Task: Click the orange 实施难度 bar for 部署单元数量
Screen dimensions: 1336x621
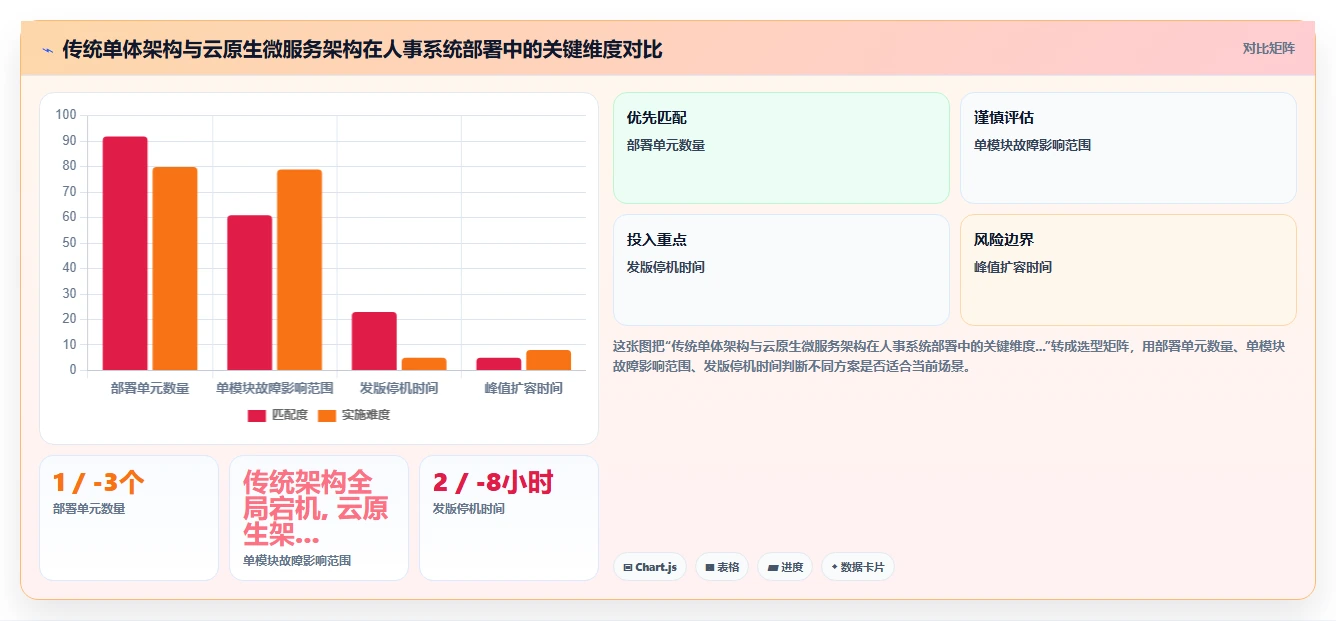Action: tap(175, 268)
